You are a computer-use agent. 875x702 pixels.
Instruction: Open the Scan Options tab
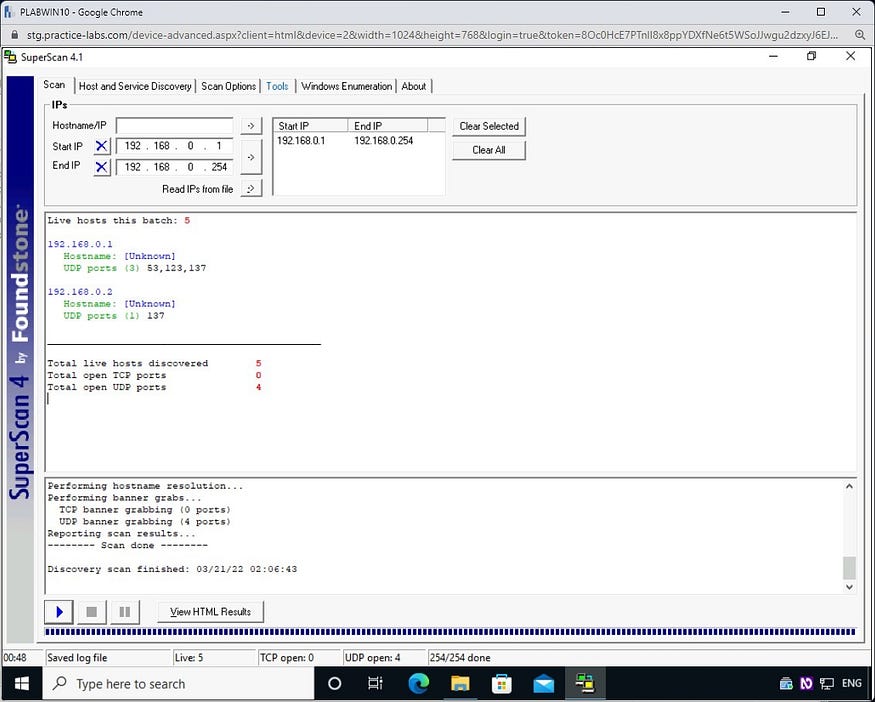pos(228,86)
